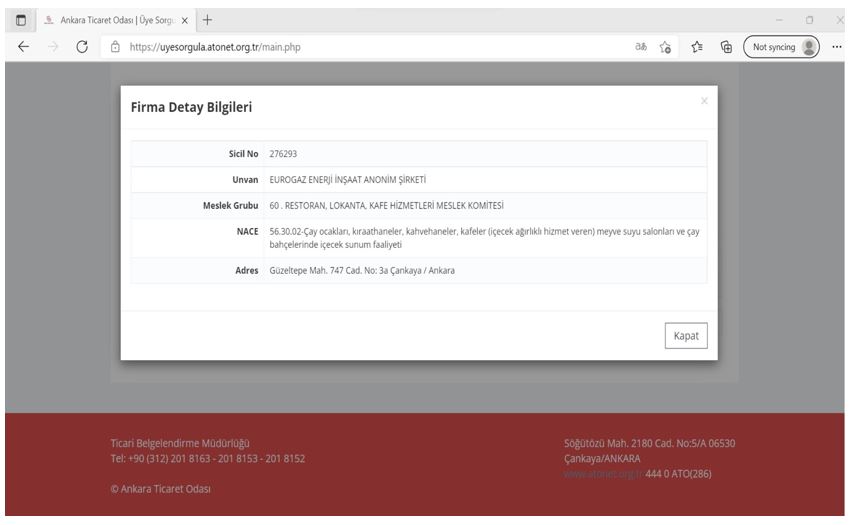The height and width of the screenshot is (525, 852).
Task: Dismiss Firma Detay Bilgileri dialog with X
Action: point(704,101)
